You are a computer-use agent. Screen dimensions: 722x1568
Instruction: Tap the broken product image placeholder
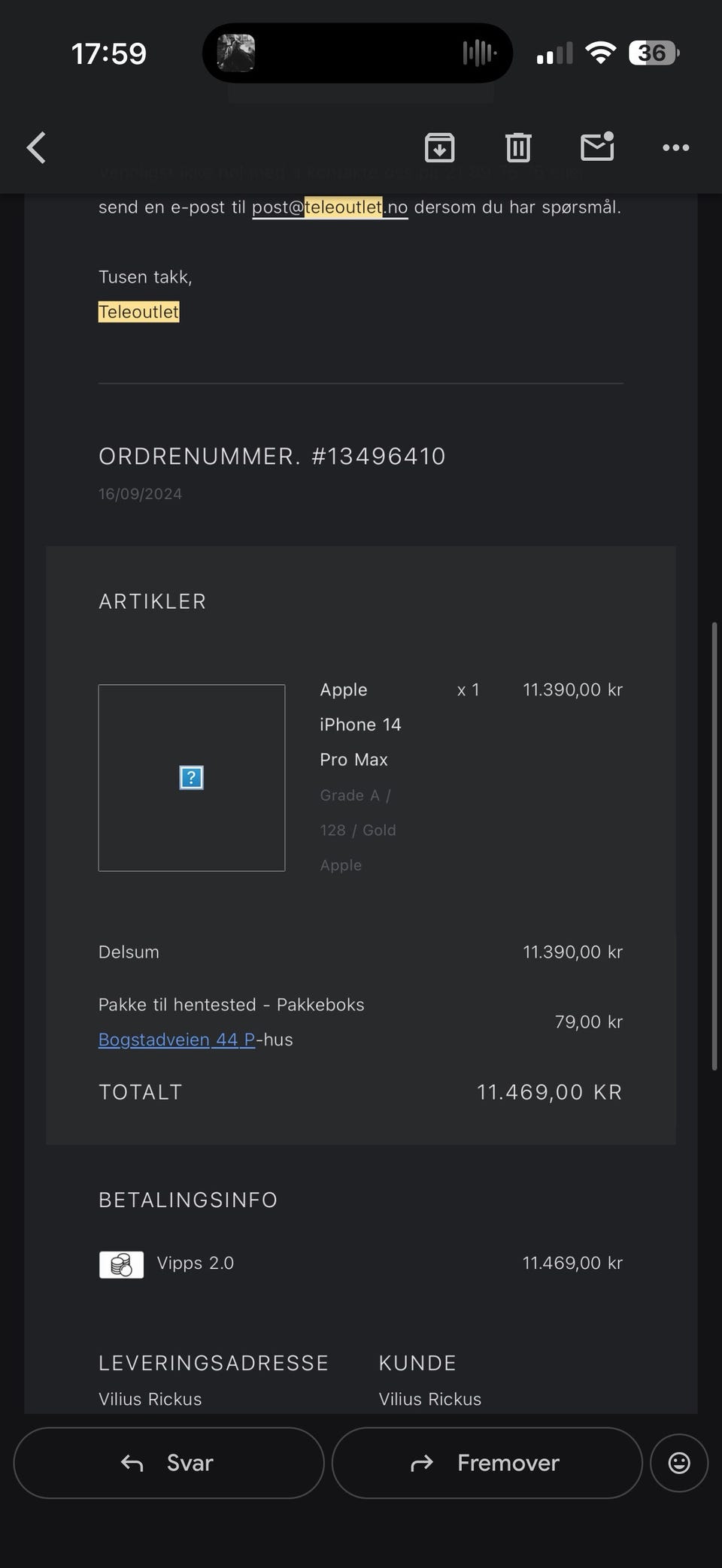pos(192,778)
